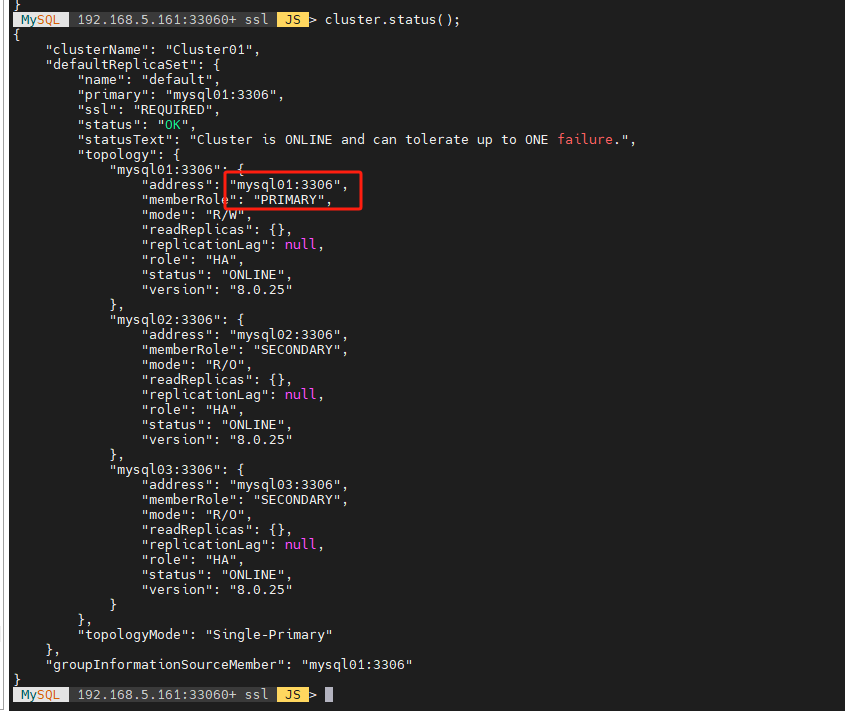Click mysql02 replicationLag null value

coord(300,395)
